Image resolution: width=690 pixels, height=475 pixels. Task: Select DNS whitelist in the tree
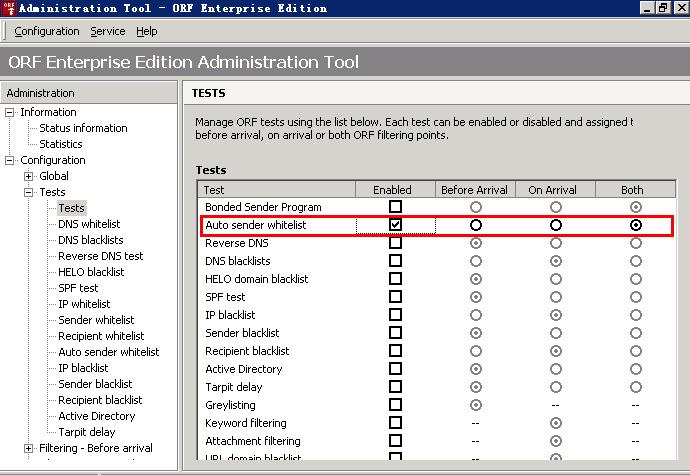(x=89, y=224)
